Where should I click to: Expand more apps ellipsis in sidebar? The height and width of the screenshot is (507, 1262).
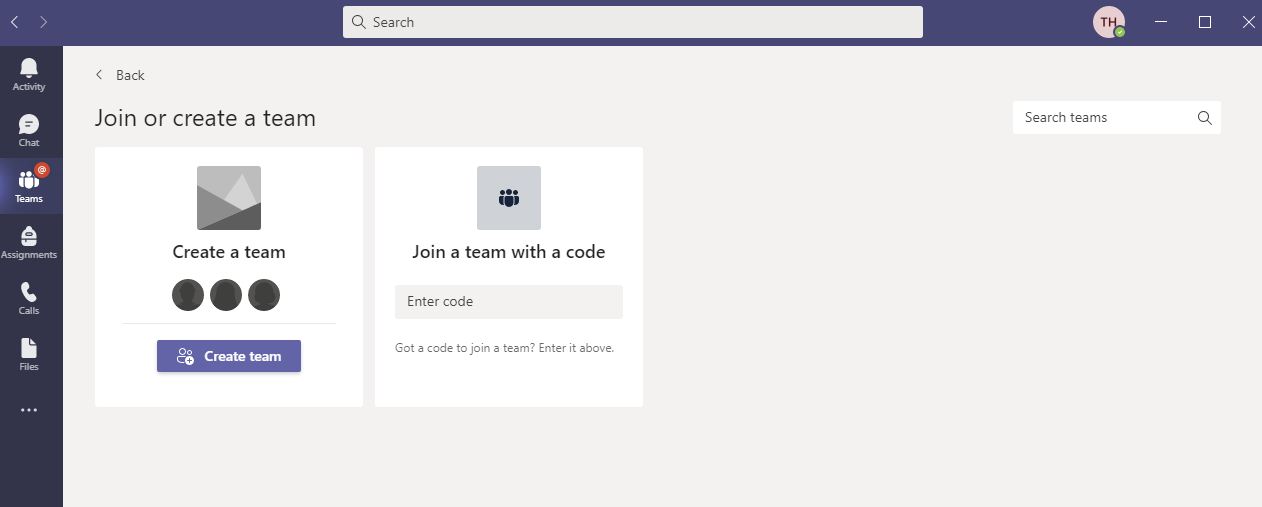pyautogui.click(x=29, y=410)
